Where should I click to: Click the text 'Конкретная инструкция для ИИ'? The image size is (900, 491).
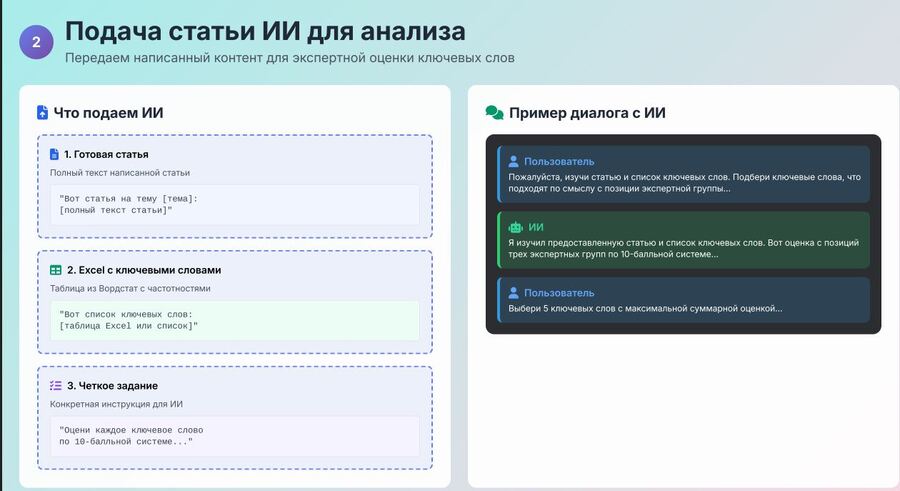tap(117, 404)
